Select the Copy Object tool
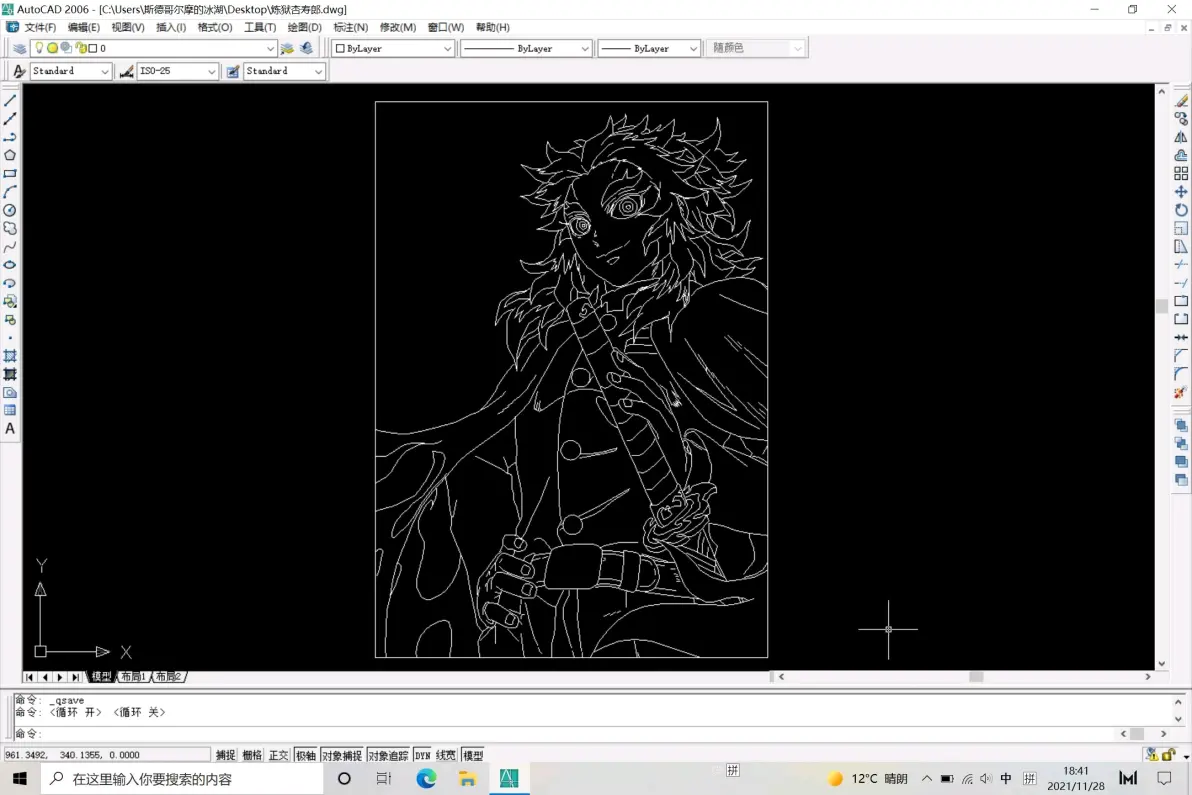The image size is (1192, 795). point(1181,119)
